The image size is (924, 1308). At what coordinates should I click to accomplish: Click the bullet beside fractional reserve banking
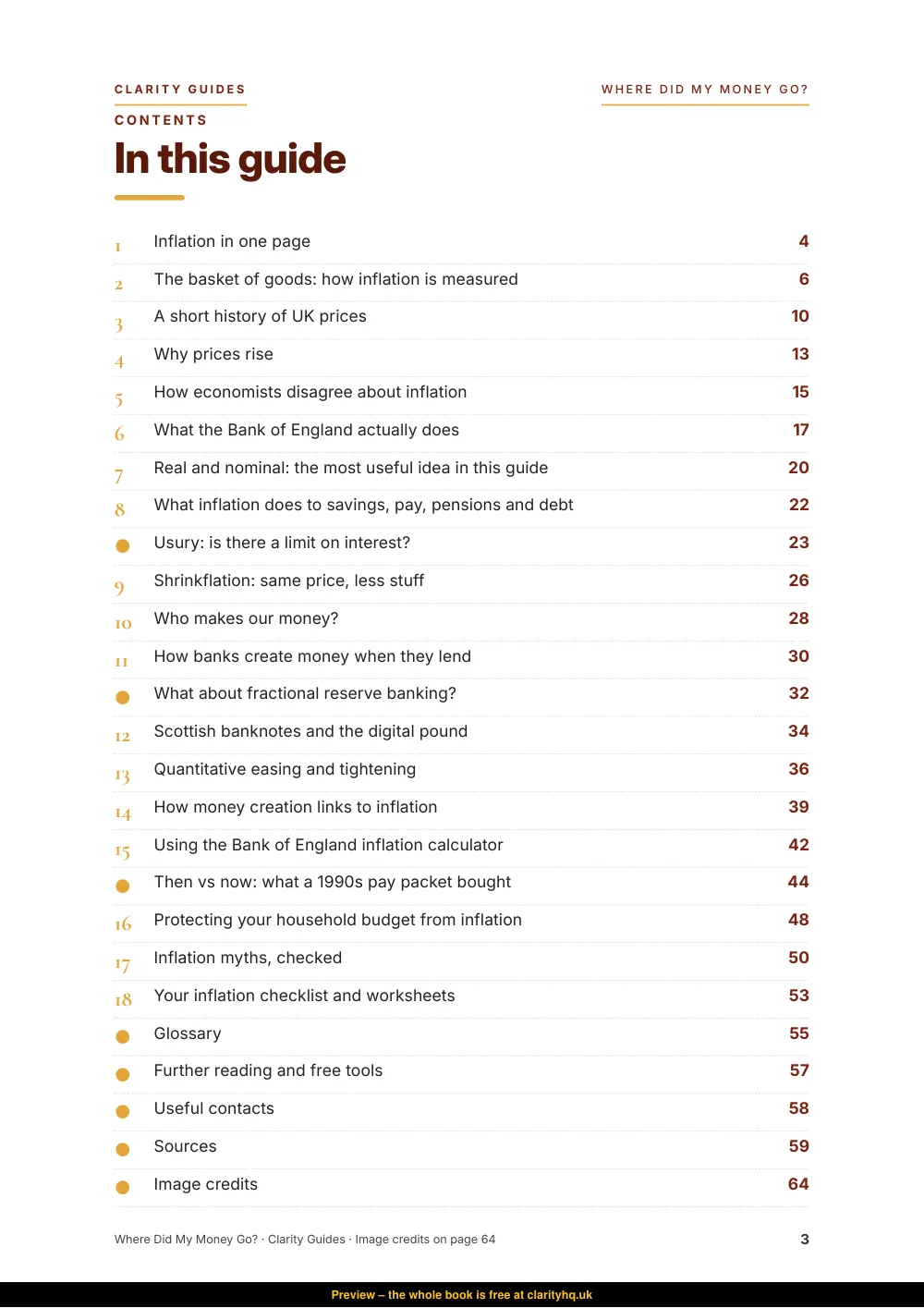tap(122, 697)
